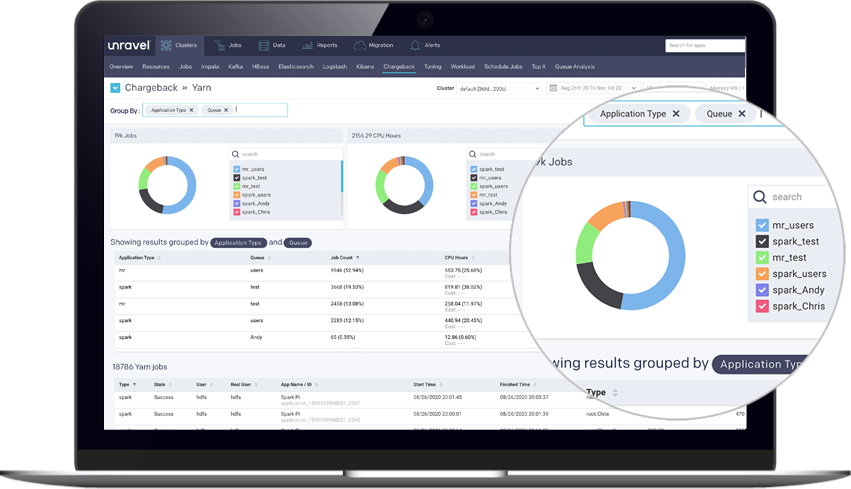The height and width of the screenshot is (489, 851).
Task: Click the blue scrollbar in the 19k Jobs legend
Action: (x=342, y=176)
